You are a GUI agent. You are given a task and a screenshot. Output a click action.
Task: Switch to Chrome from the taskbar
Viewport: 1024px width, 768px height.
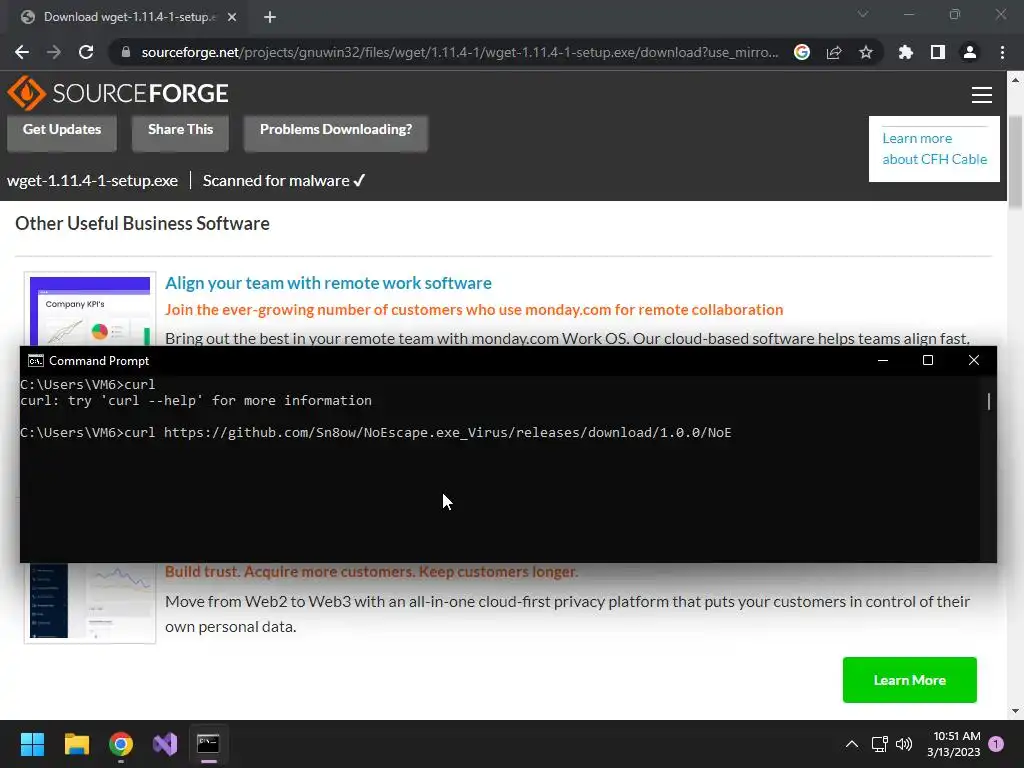(x=121, y=744)
